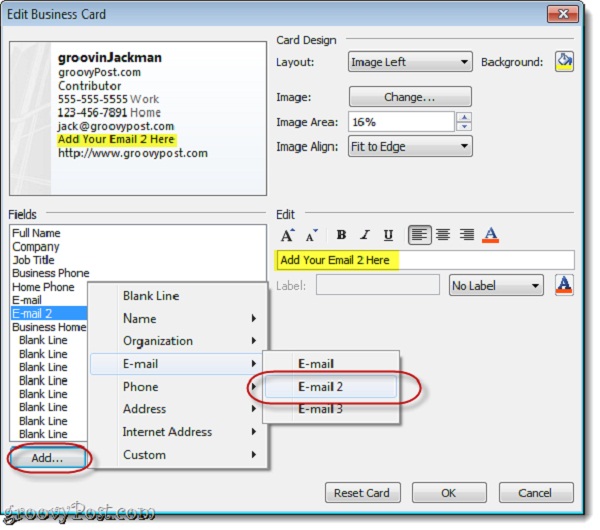The image size is (600, 530).
Task: Click the Decrease Font Size icon
Action: (x=311, y=235)
